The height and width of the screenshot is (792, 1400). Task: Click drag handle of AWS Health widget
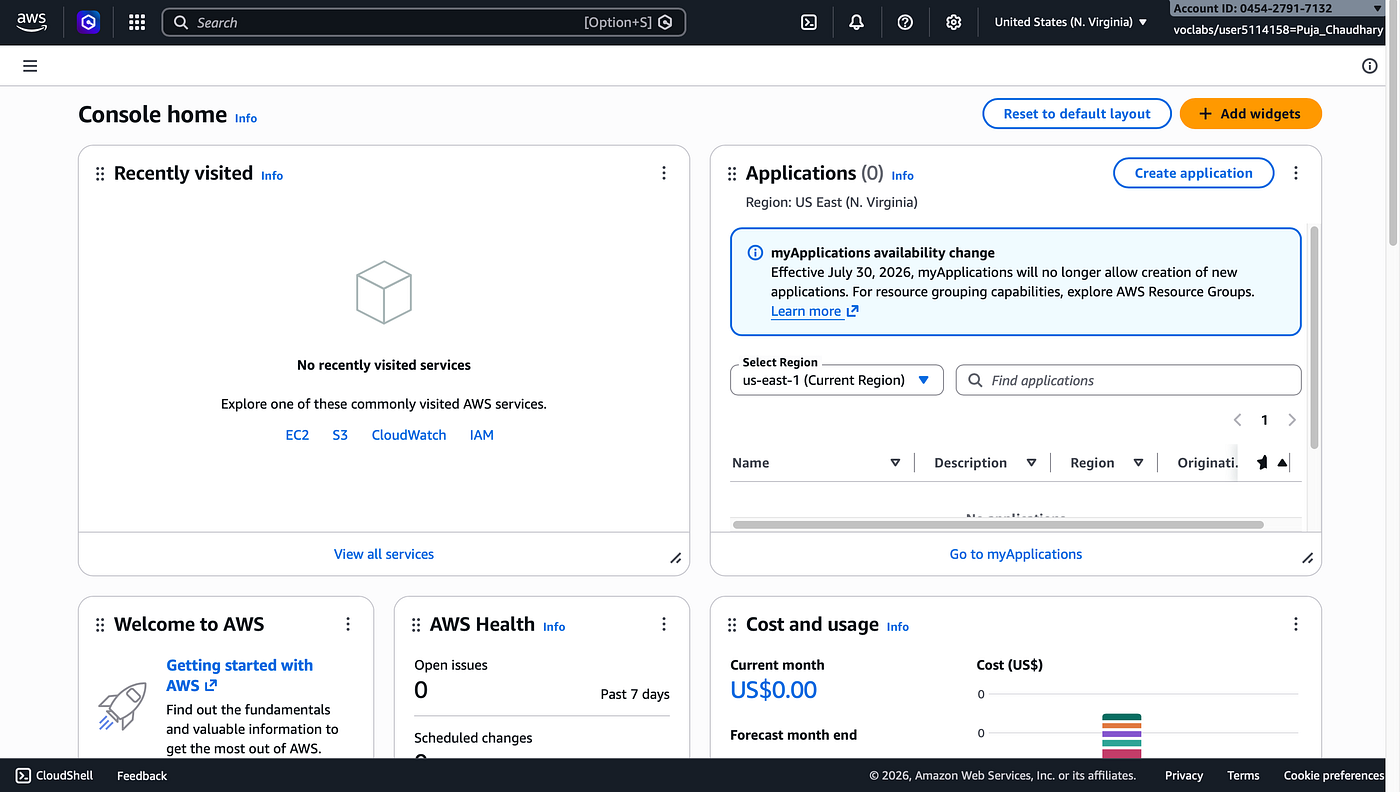coord(416,625)
